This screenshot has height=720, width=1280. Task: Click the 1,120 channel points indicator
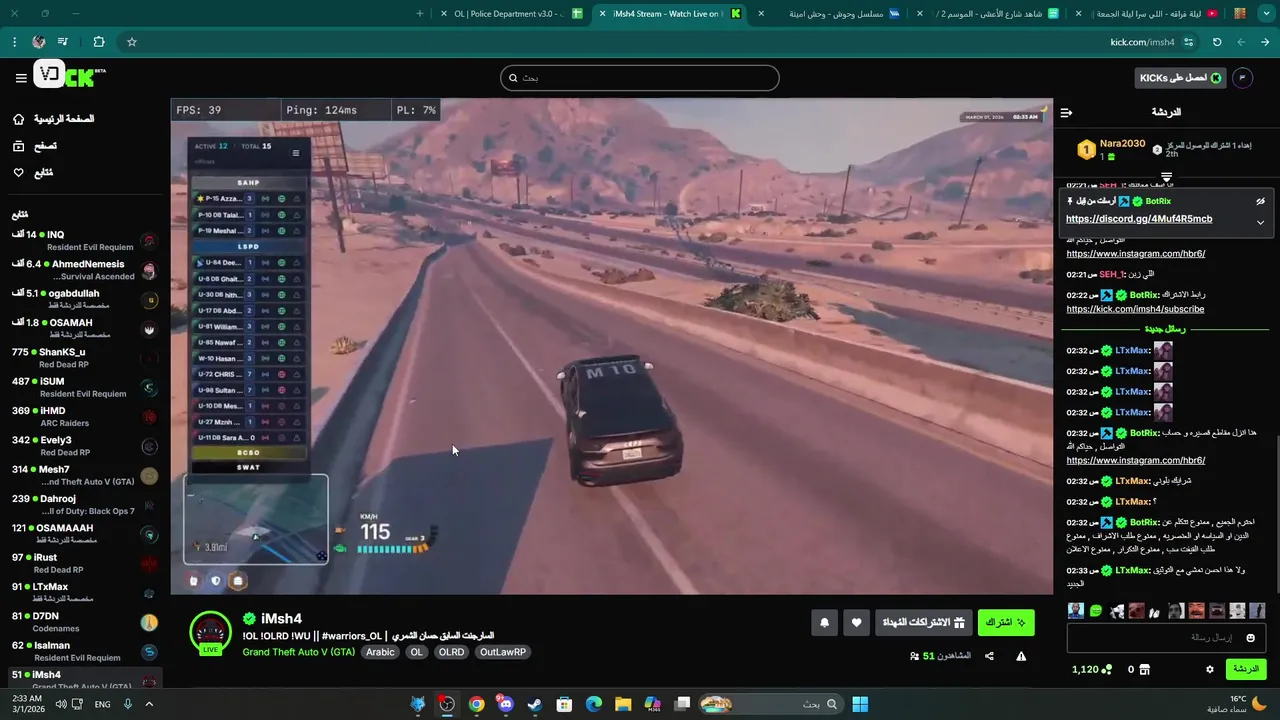point(1092,669)
